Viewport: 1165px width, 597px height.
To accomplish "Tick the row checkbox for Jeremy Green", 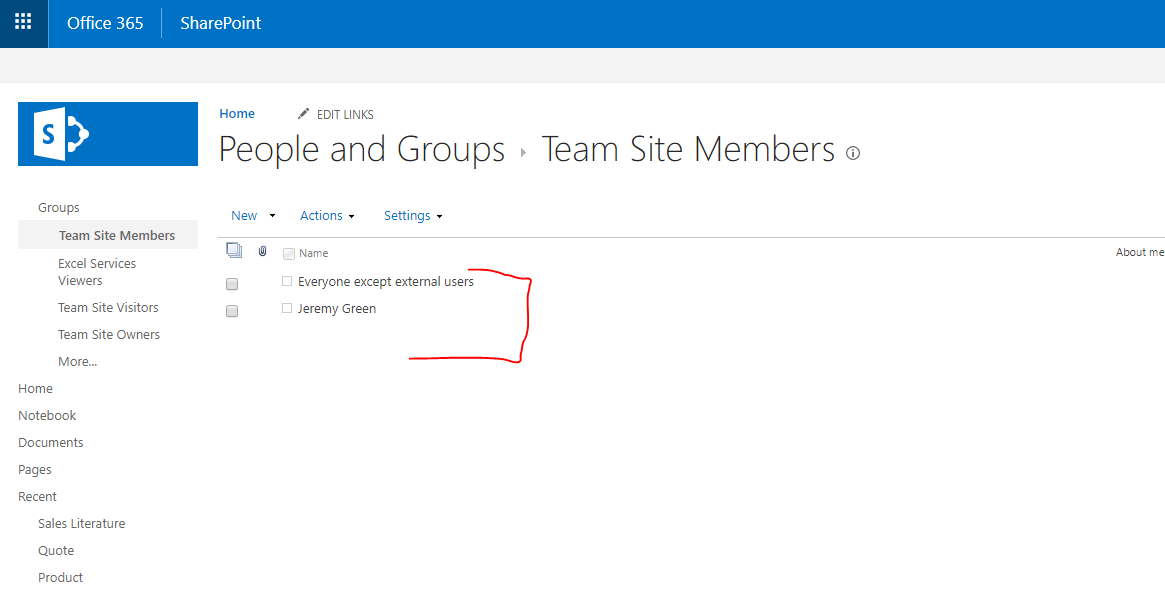I will tap(232, 311).
